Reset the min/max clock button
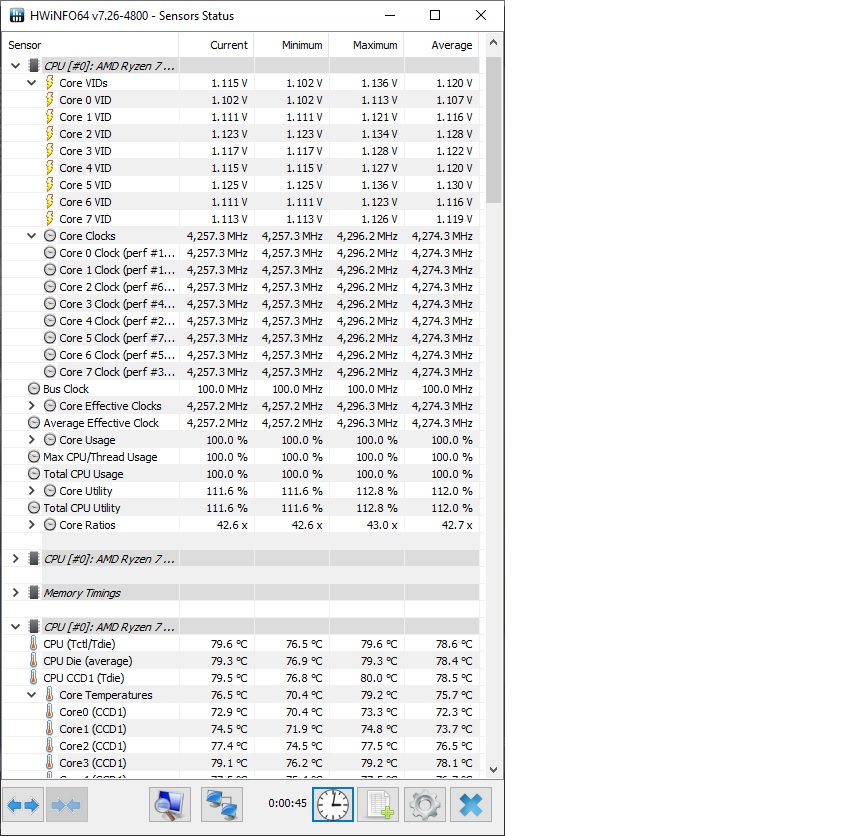Screen dimensions: 864x836 point(333,805)
